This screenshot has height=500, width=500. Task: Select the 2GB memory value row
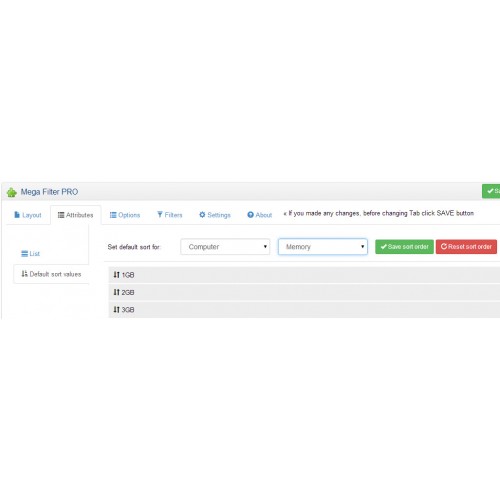304,292
